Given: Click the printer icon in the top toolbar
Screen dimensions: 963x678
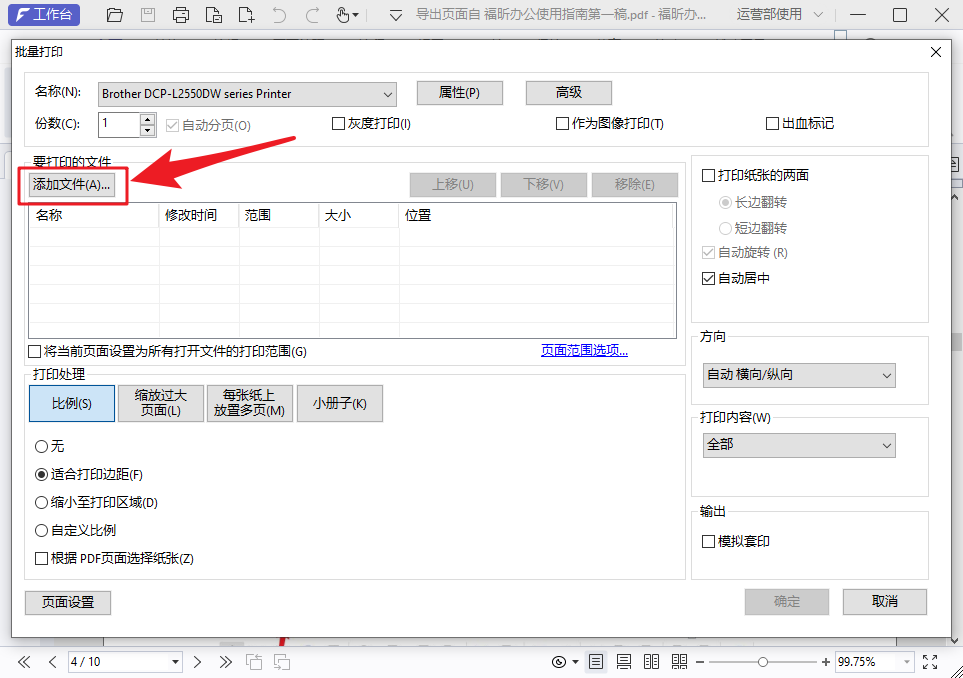Looking at the screenshot, I should (x=181, y=15).
